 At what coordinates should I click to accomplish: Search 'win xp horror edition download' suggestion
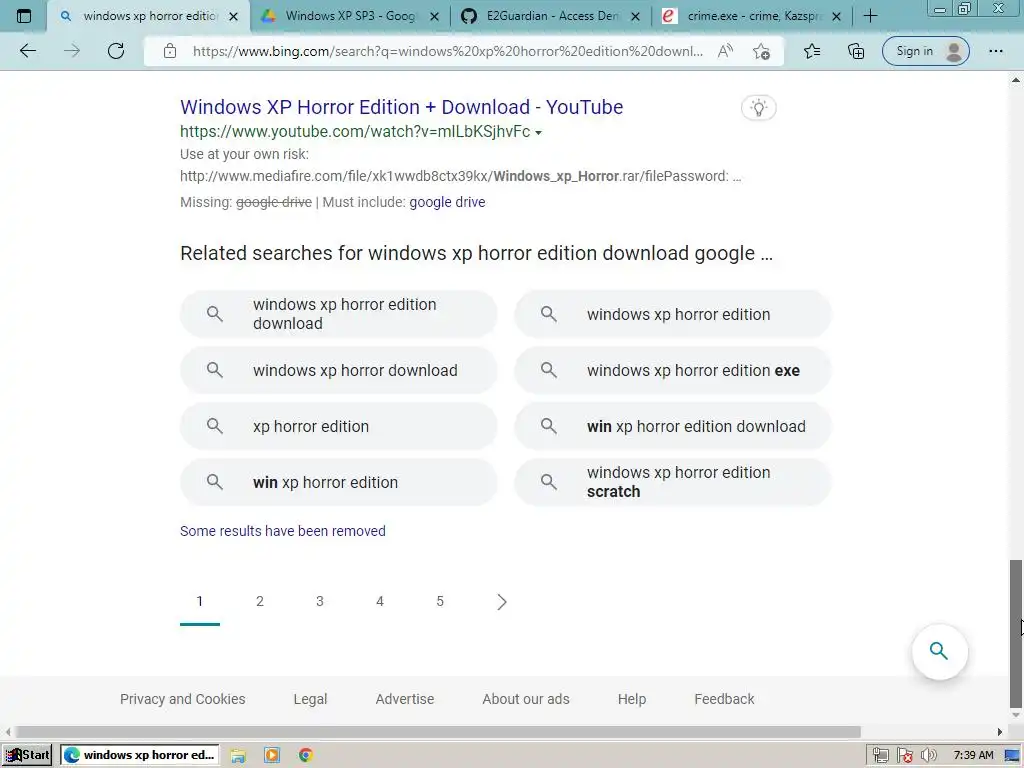673,426
